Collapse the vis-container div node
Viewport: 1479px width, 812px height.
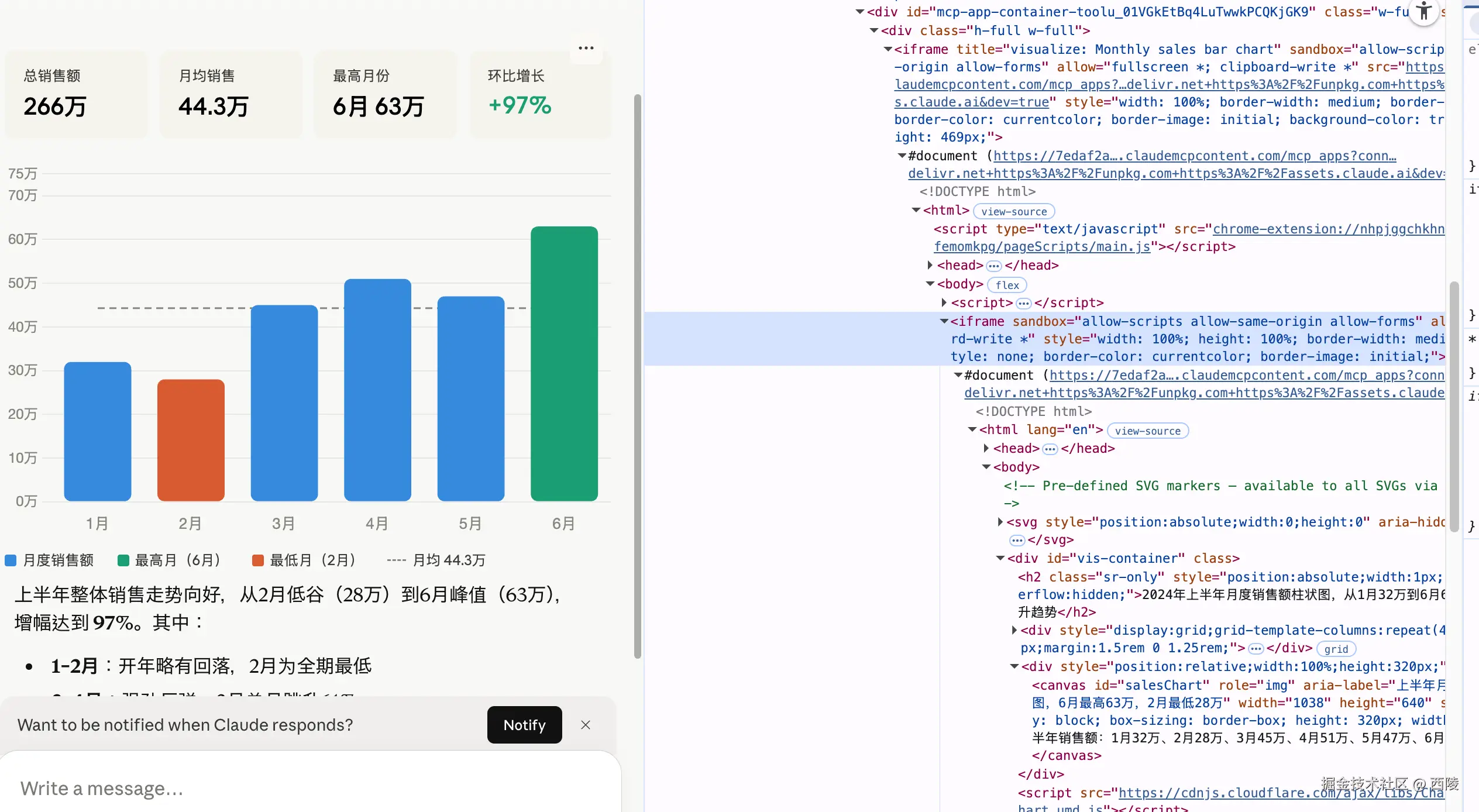[x=1000, y=558]
